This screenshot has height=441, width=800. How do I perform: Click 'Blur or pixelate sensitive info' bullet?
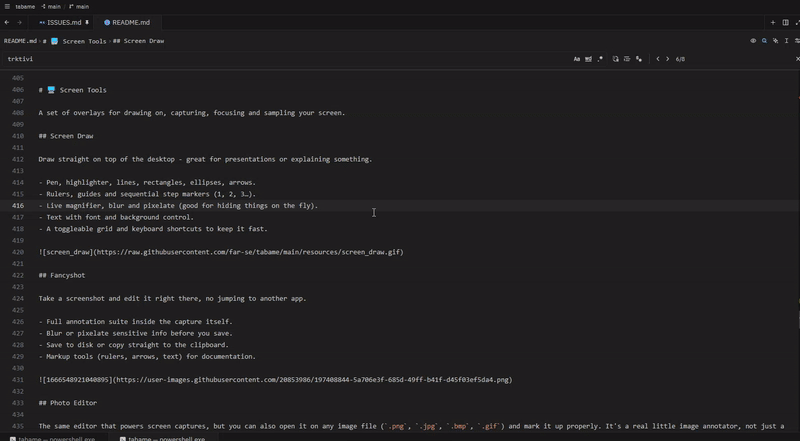135,333
